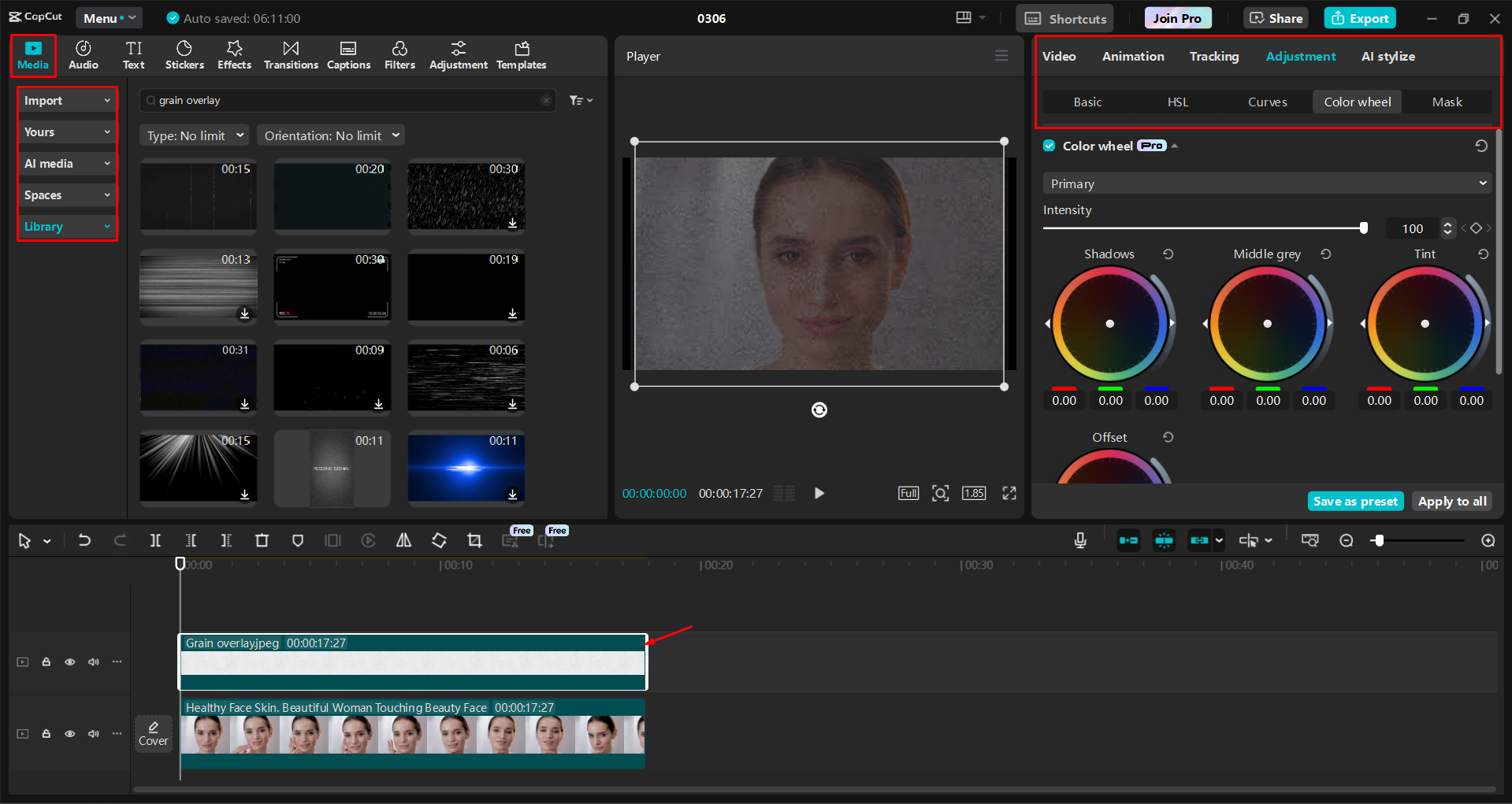Image resolution: width=1512 pixels, height=804 pixels.
Task: Activate the voiceover microphone record icon
Action: pos(1080,540)
